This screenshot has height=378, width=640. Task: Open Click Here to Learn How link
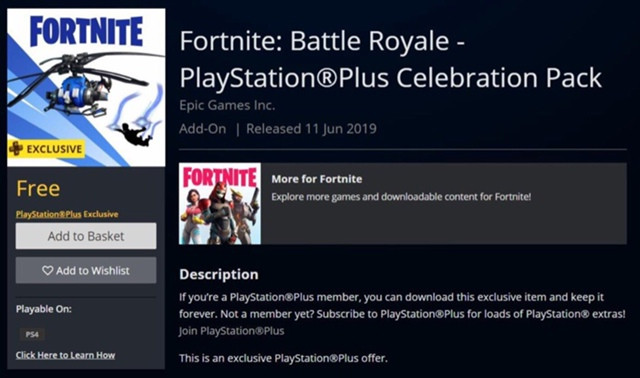[x=65, y=355]
